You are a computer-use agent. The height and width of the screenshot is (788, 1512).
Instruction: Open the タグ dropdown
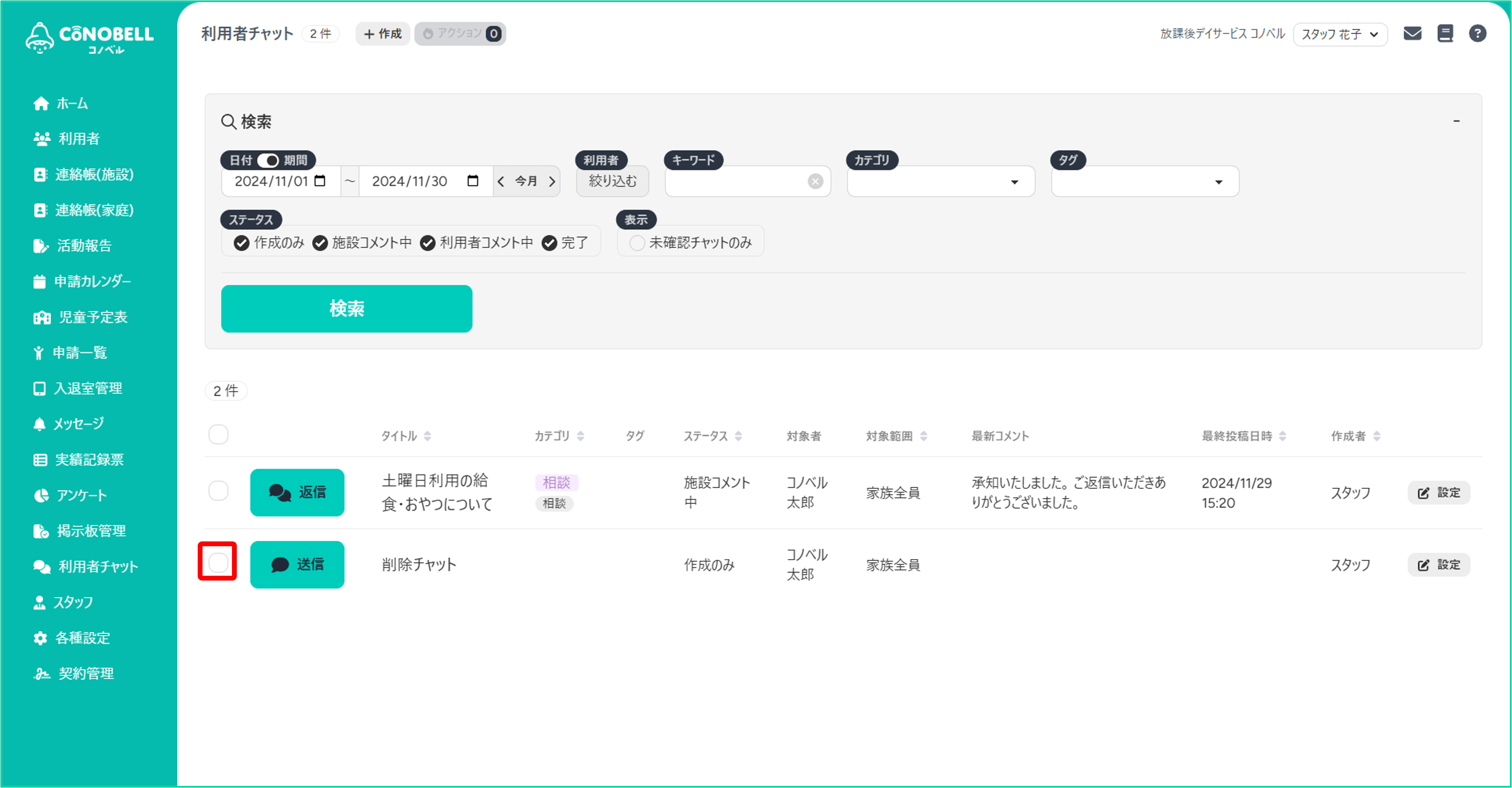click(x=1144, y=181)
